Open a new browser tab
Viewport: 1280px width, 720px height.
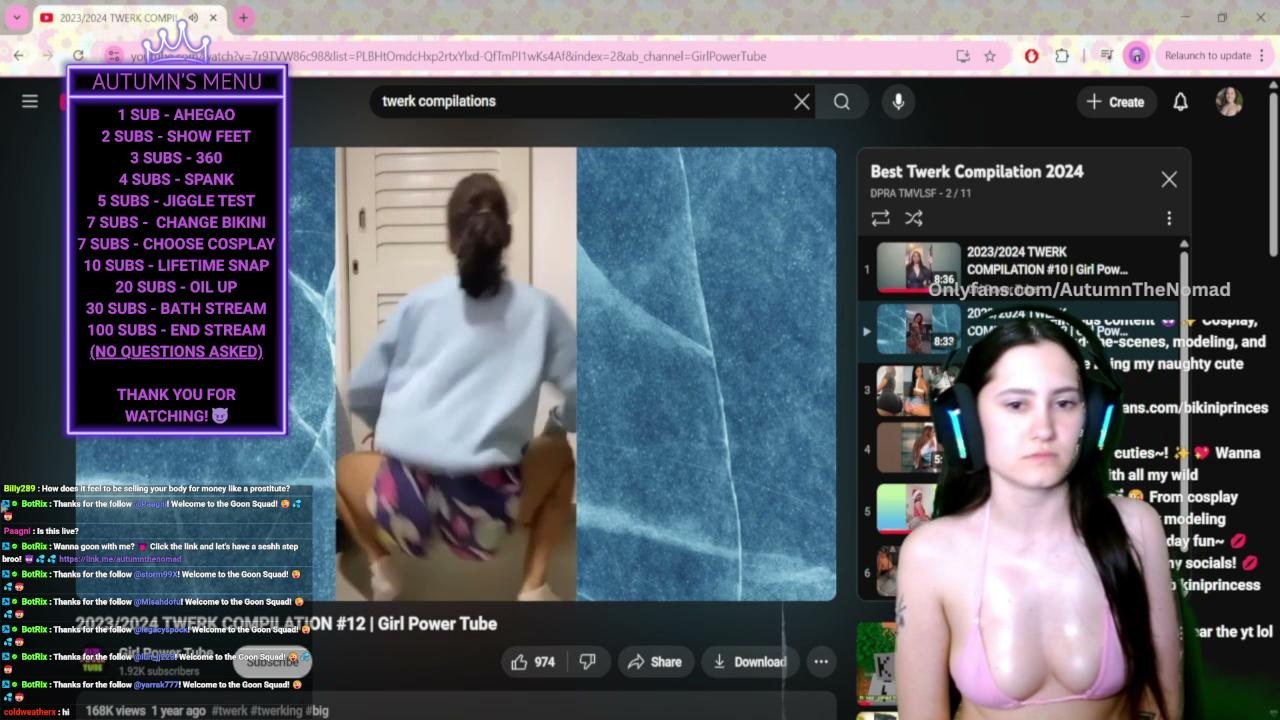coord(243,17)
